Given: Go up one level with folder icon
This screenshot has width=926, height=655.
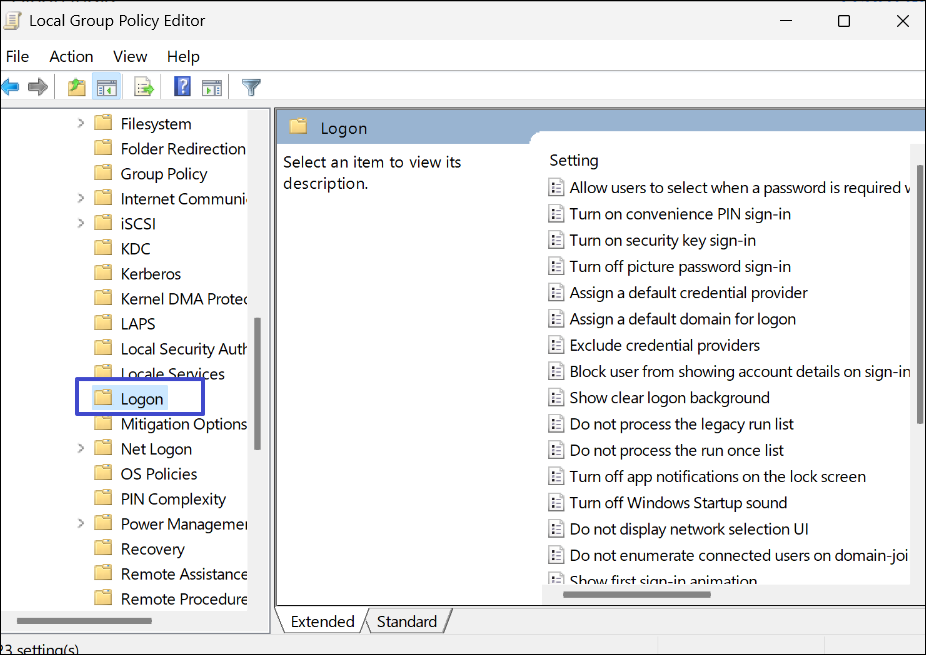Looking at the screenshot, I should (x=77, y=88).
